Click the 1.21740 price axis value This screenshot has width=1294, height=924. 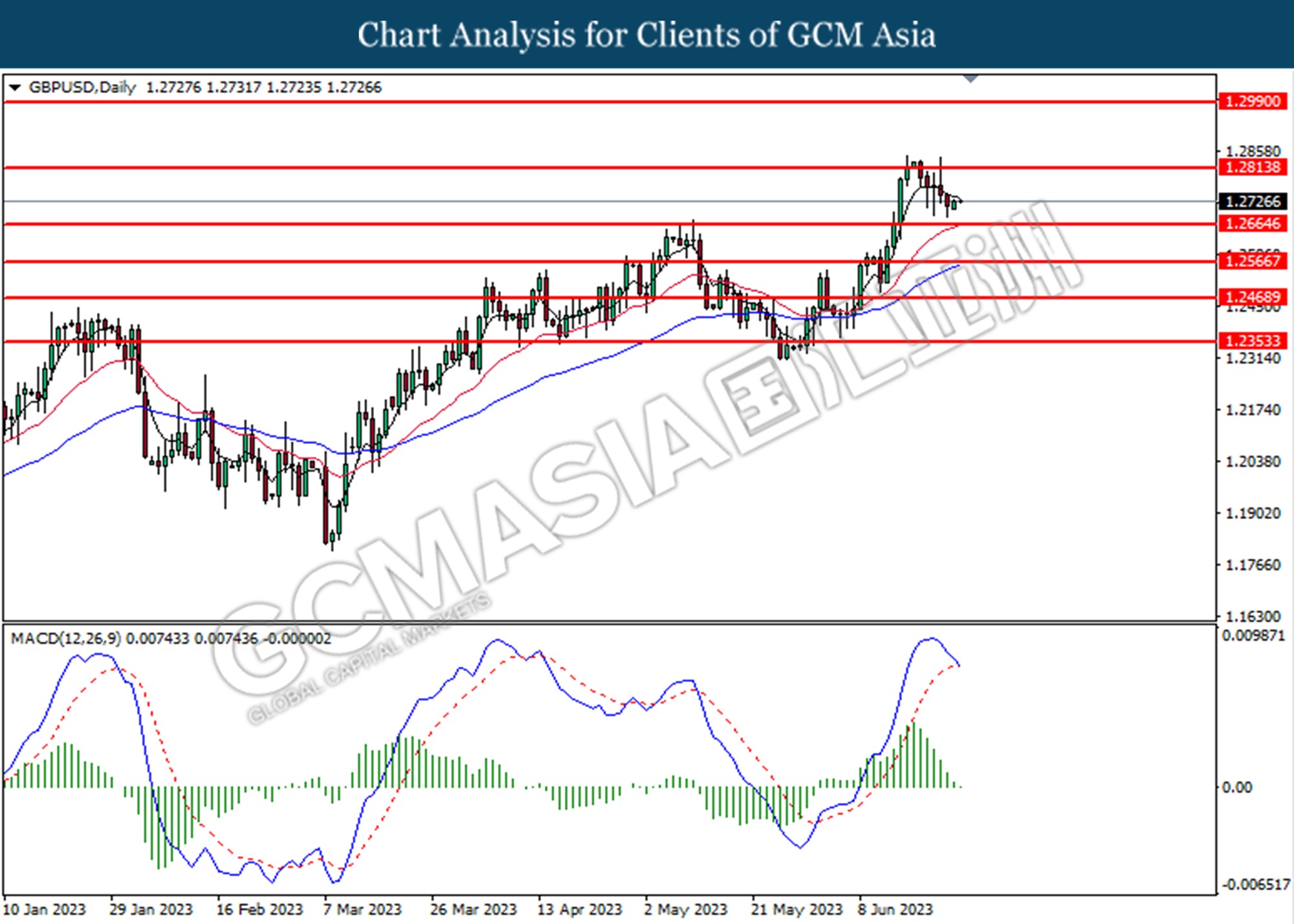pos(1253,410)
